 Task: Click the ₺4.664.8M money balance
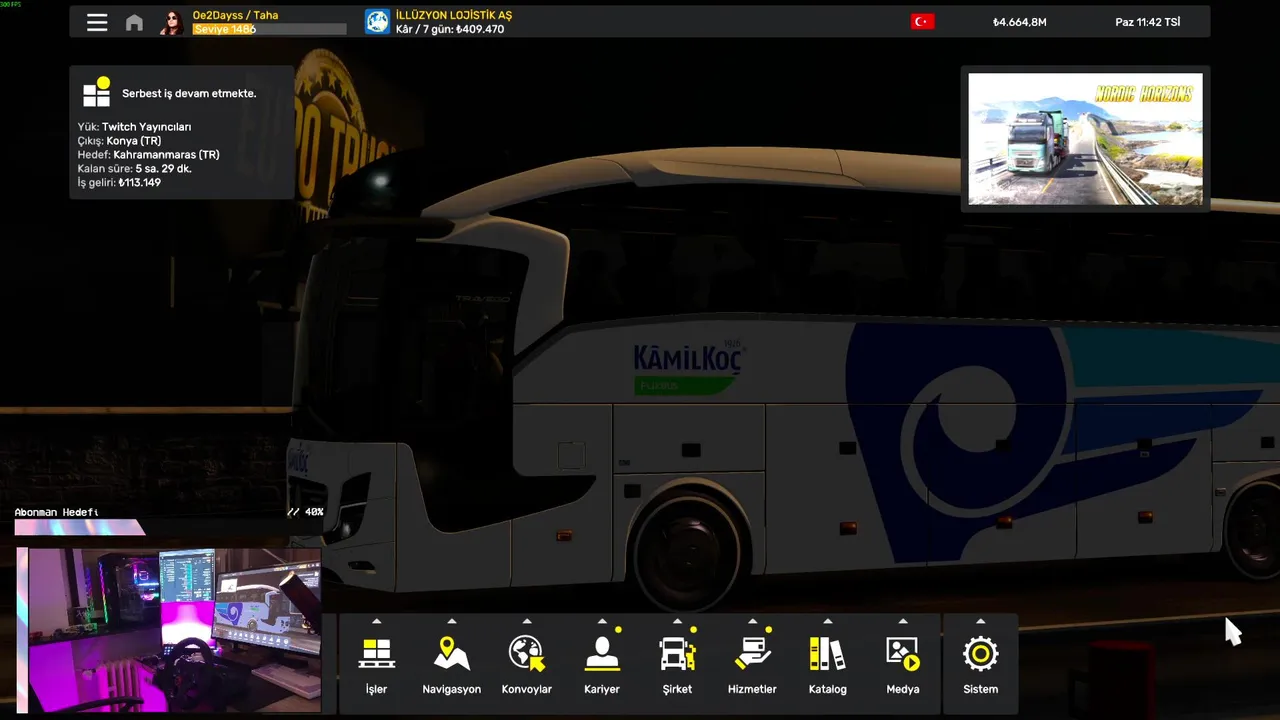(1020, 22)
